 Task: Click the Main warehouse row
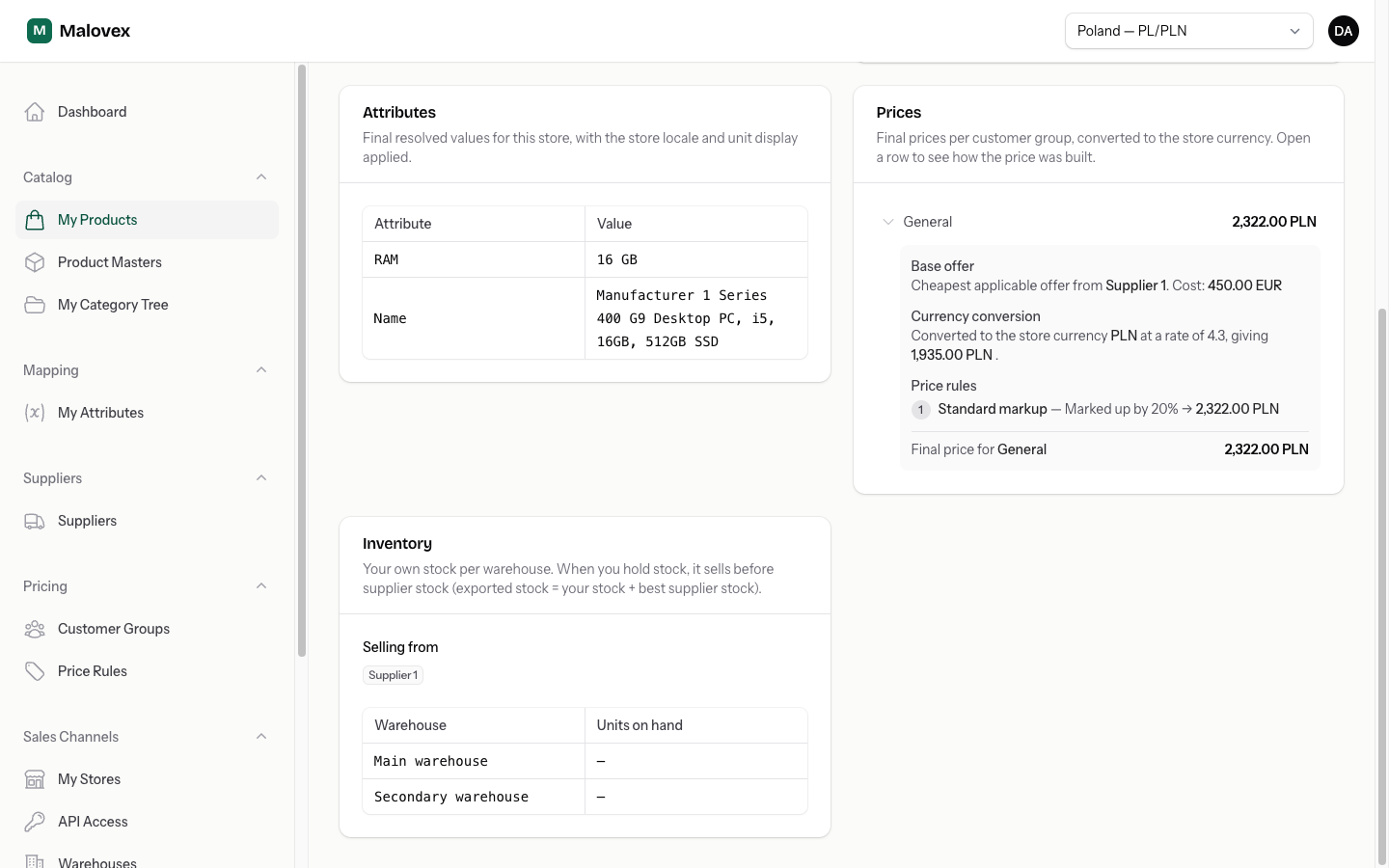point(585,761)
